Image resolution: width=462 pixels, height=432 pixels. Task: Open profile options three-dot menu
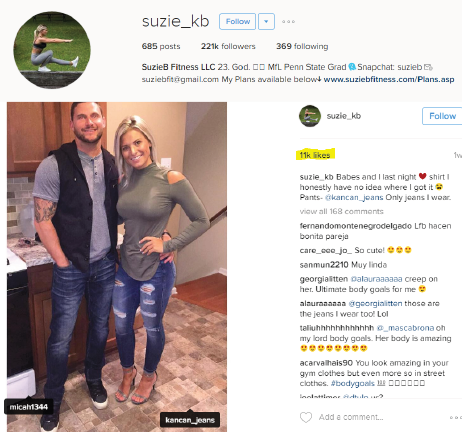click(x=288, y=22)
